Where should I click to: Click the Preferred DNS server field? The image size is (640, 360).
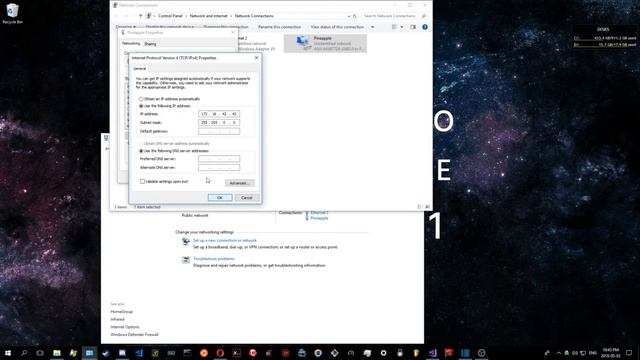point(219,159)
